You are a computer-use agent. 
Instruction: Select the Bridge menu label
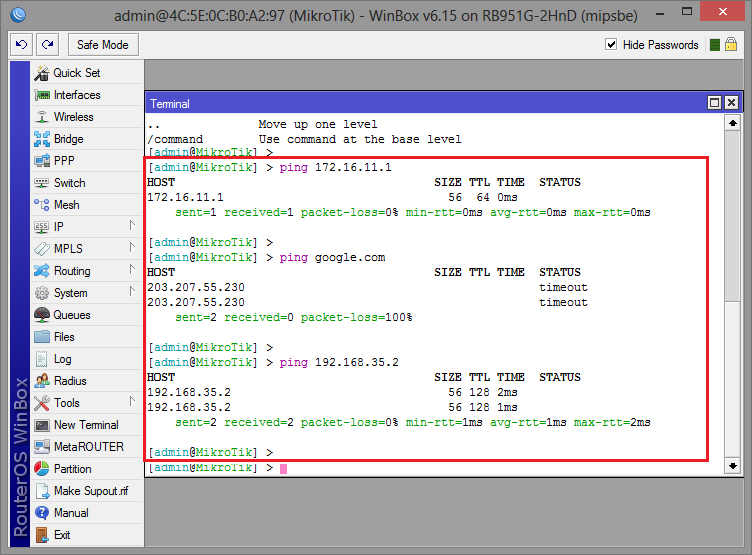[69, 139]
